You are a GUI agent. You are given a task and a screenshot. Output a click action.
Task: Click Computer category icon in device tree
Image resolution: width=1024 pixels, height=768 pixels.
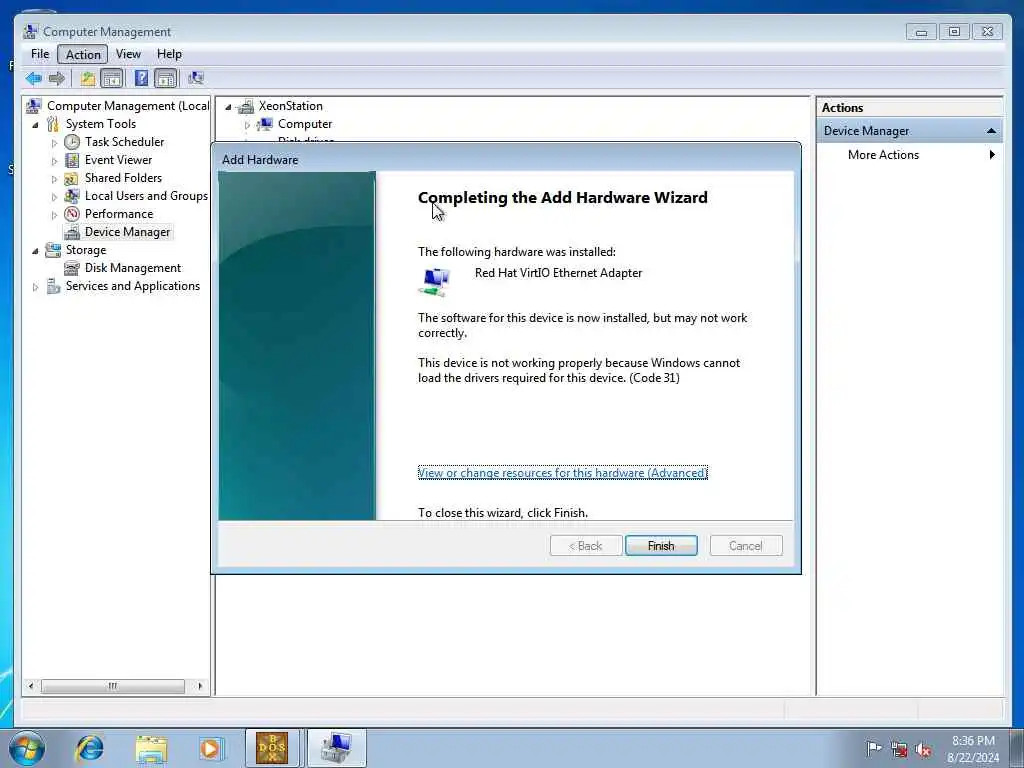[265, 124]
